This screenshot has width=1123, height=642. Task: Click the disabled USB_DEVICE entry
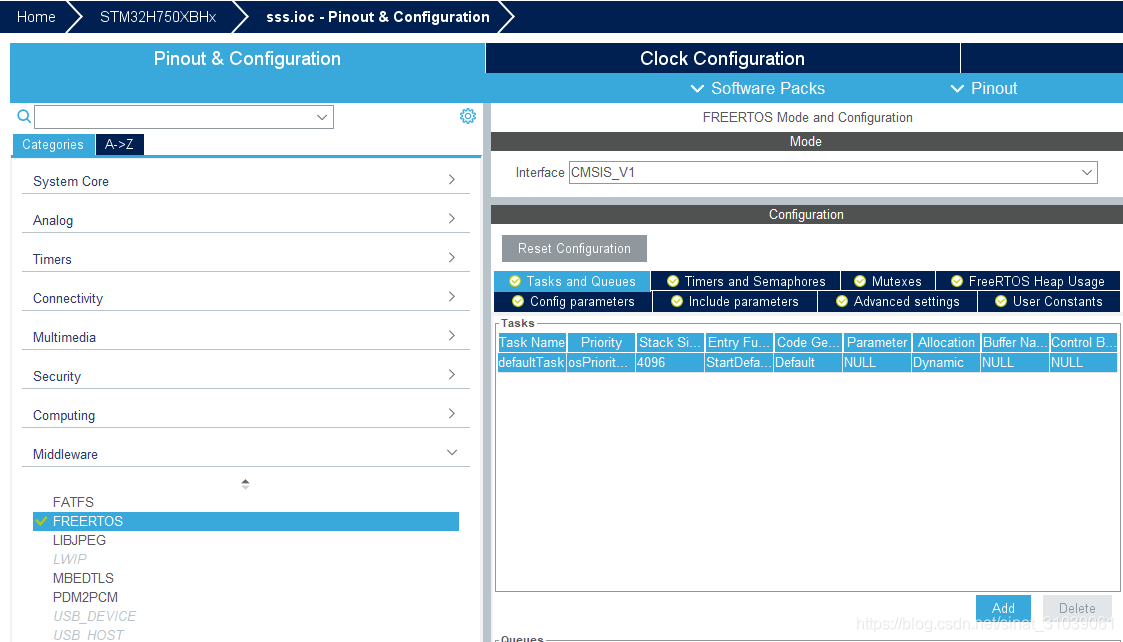pos(95,616)
